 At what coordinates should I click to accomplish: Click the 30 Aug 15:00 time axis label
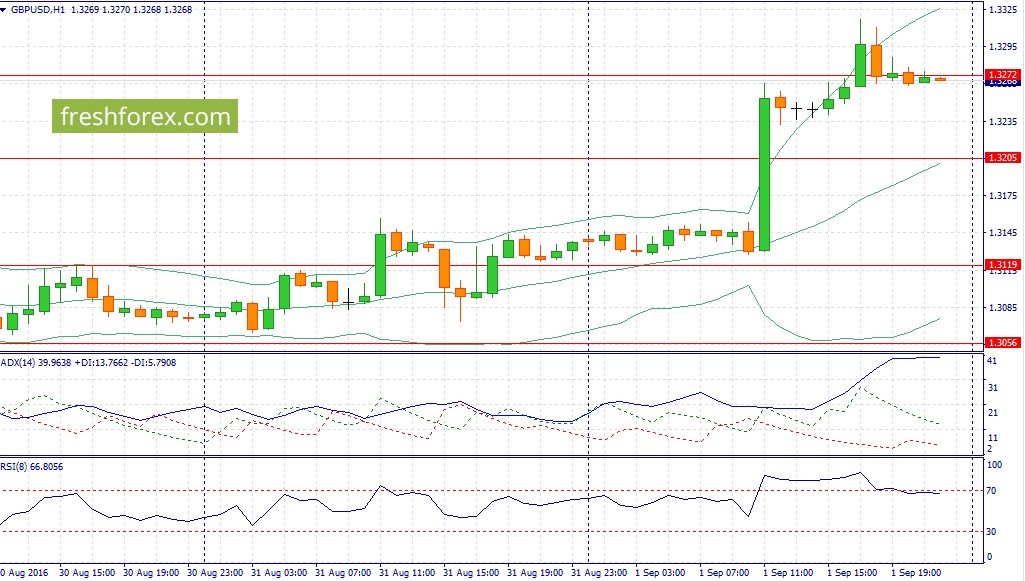pos(87,573)
